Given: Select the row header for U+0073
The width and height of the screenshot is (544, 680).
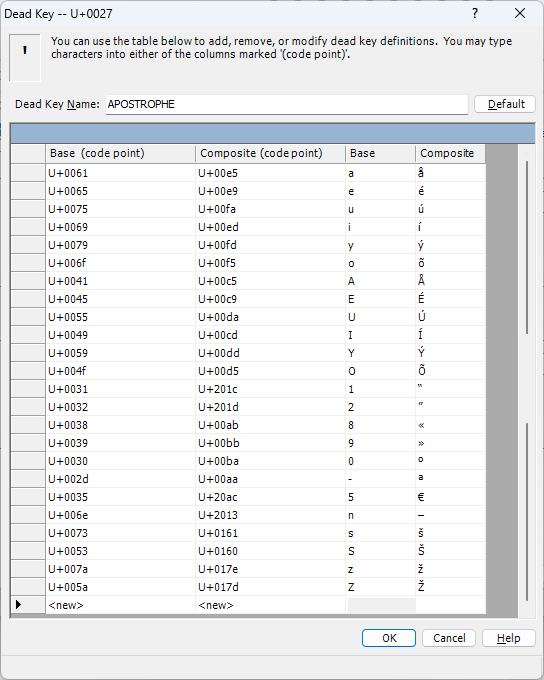Looking at the screenshot, I should (28, 533).
